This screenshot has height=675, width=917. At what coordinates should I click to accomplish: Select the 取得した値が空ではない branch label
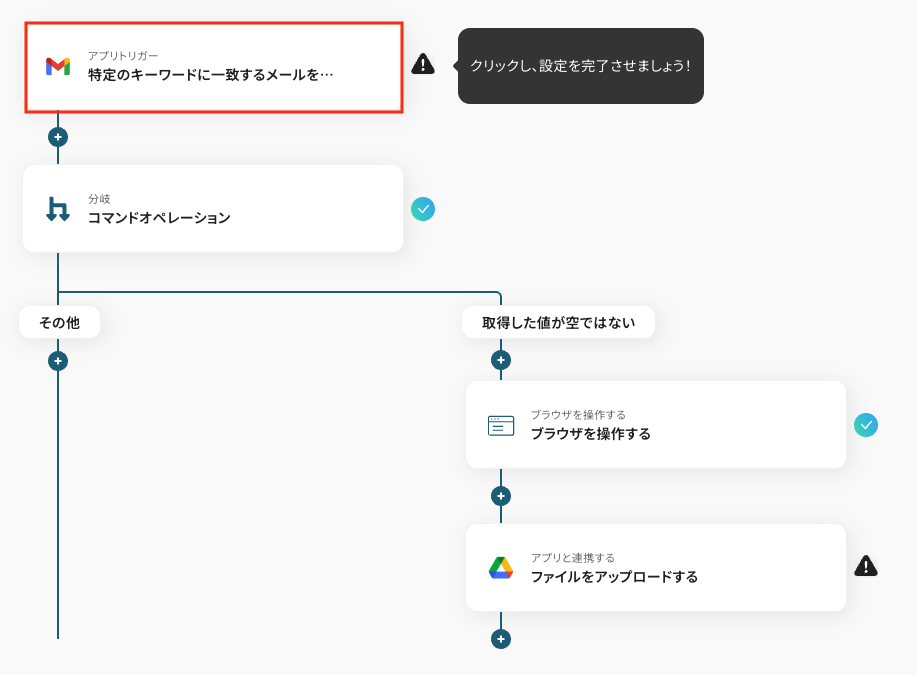(x=558, y=323)
